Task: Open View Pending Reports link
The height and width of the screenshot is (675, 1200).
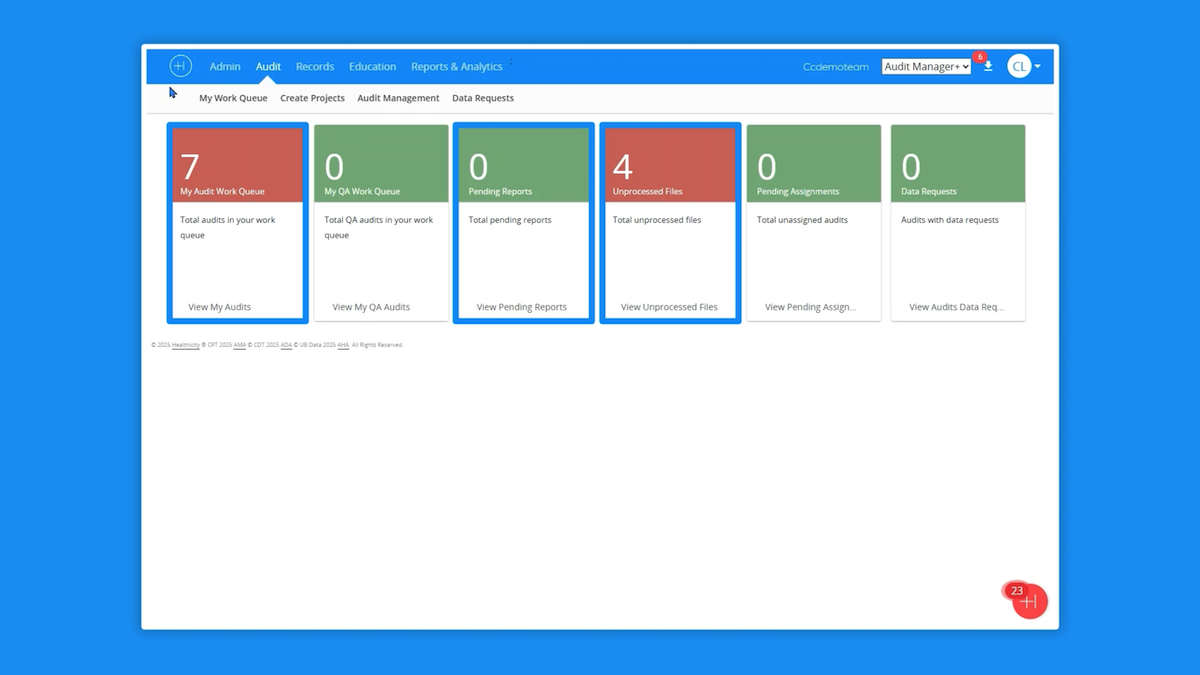Action: click(521, 307)
